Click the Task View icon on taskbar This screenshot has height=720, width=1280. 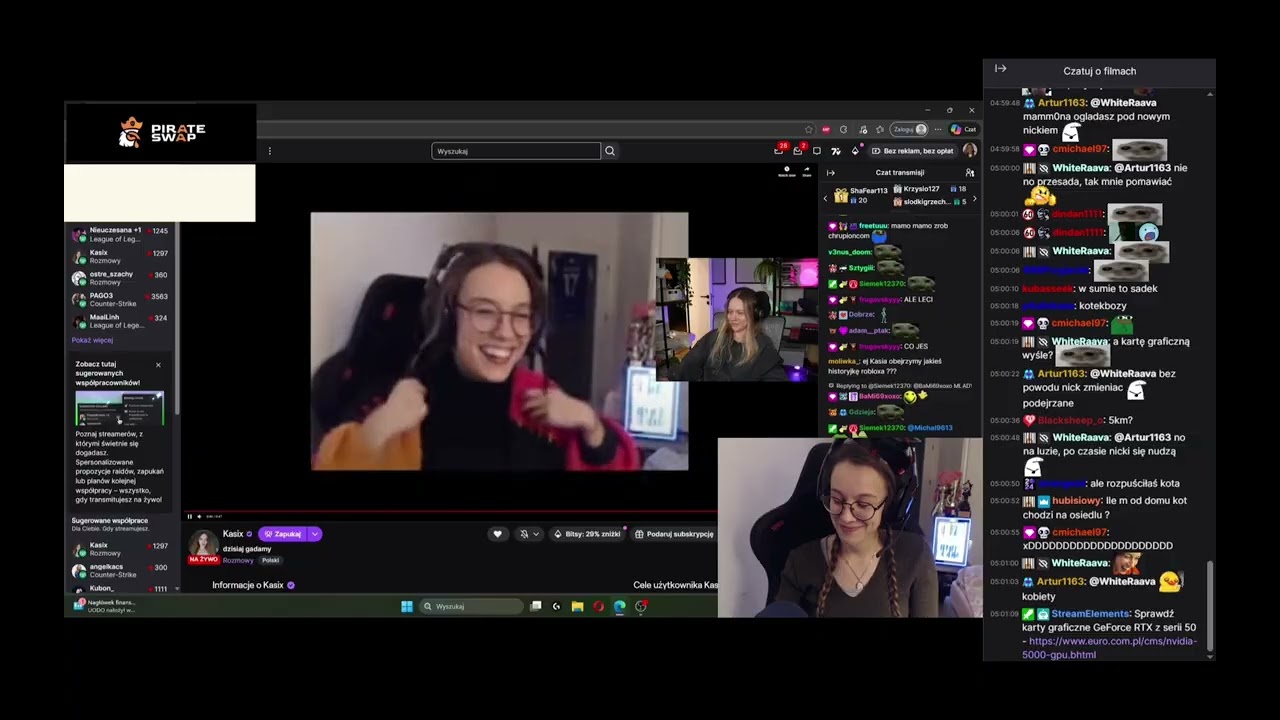536,606
